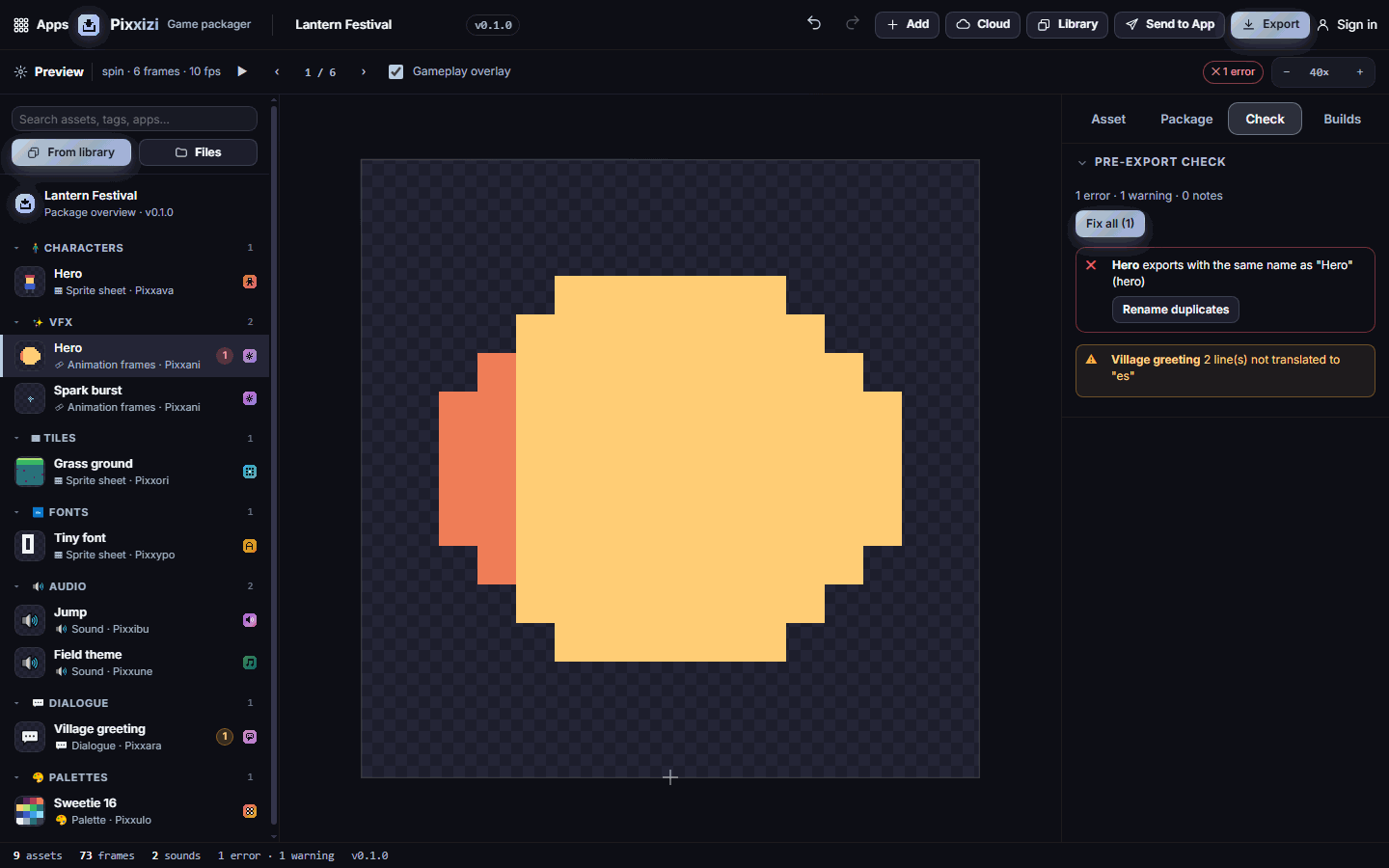Zoom in the preview canvas
Image resolution: width=1389 pixels, height=868 pixels.
pyautogui.click(x=1360, y=72)
